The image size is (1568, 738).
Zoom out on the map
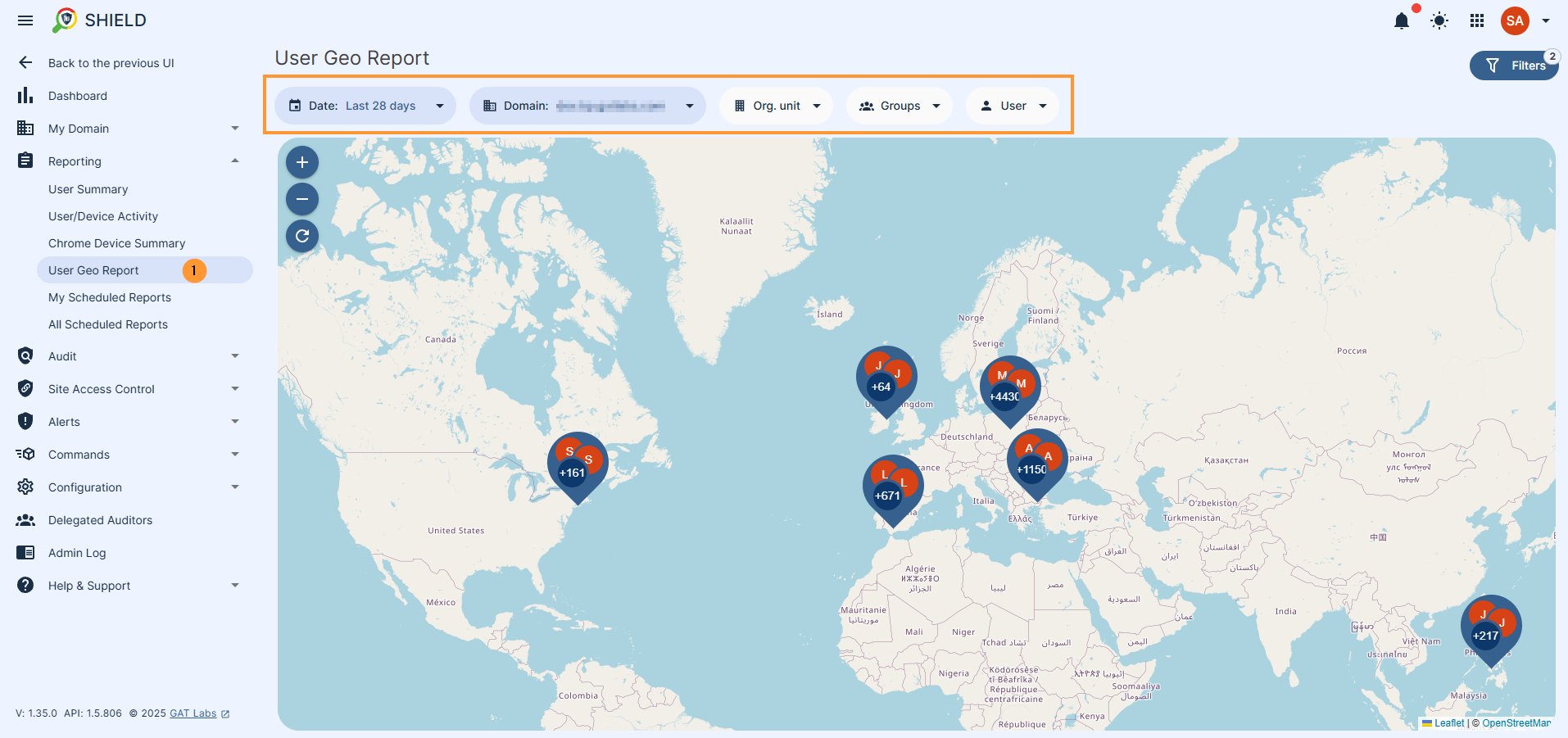tap(302, 199)
